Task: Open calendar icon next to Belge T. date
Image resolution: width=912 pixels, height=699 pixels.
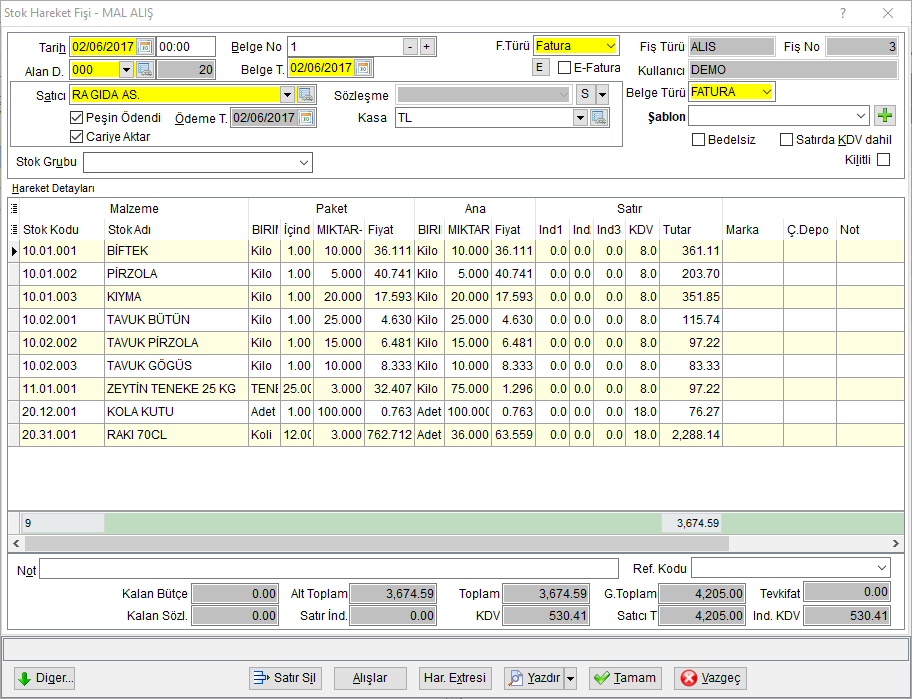Action: pos(363,69)
